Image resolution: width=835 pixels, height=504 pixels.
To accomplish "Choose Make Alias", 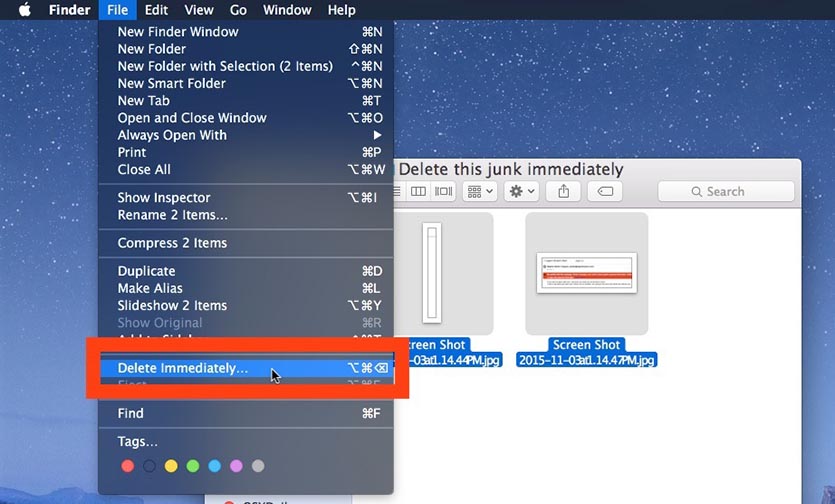I will coord(246,288).
